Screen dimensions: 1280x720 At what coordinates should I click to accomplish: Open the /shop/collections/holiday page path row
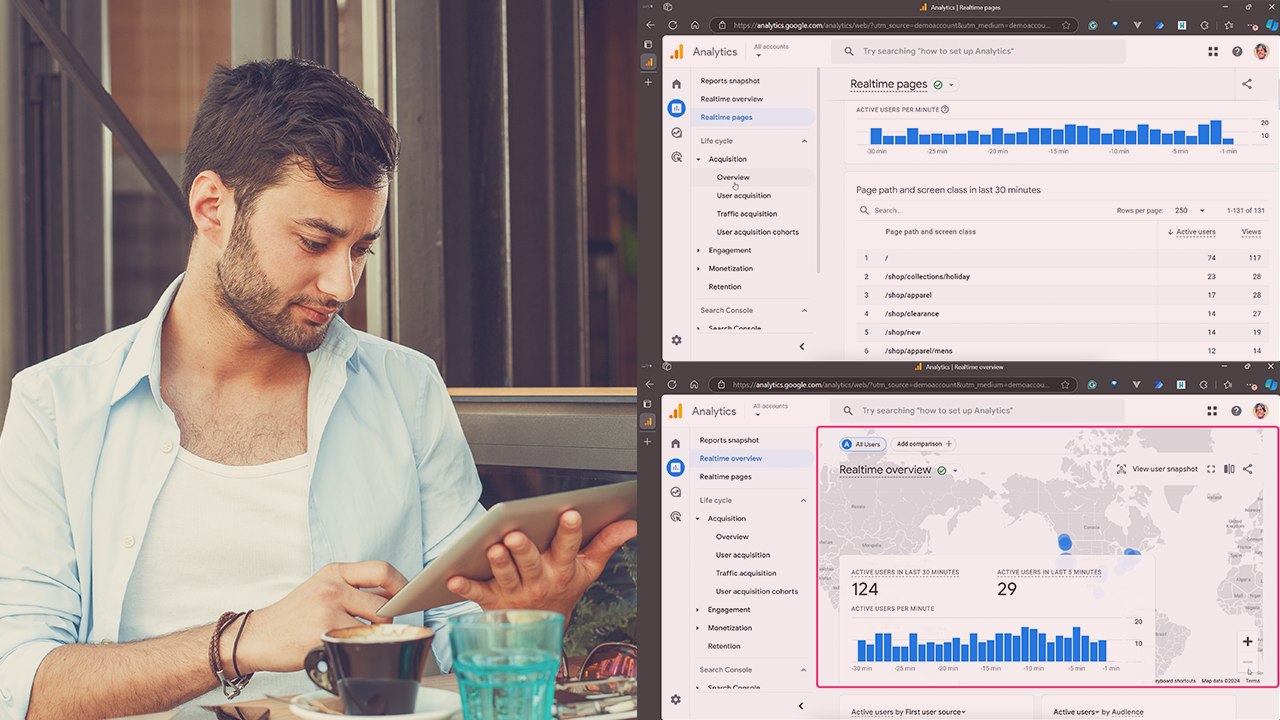[x=927, y=277]
